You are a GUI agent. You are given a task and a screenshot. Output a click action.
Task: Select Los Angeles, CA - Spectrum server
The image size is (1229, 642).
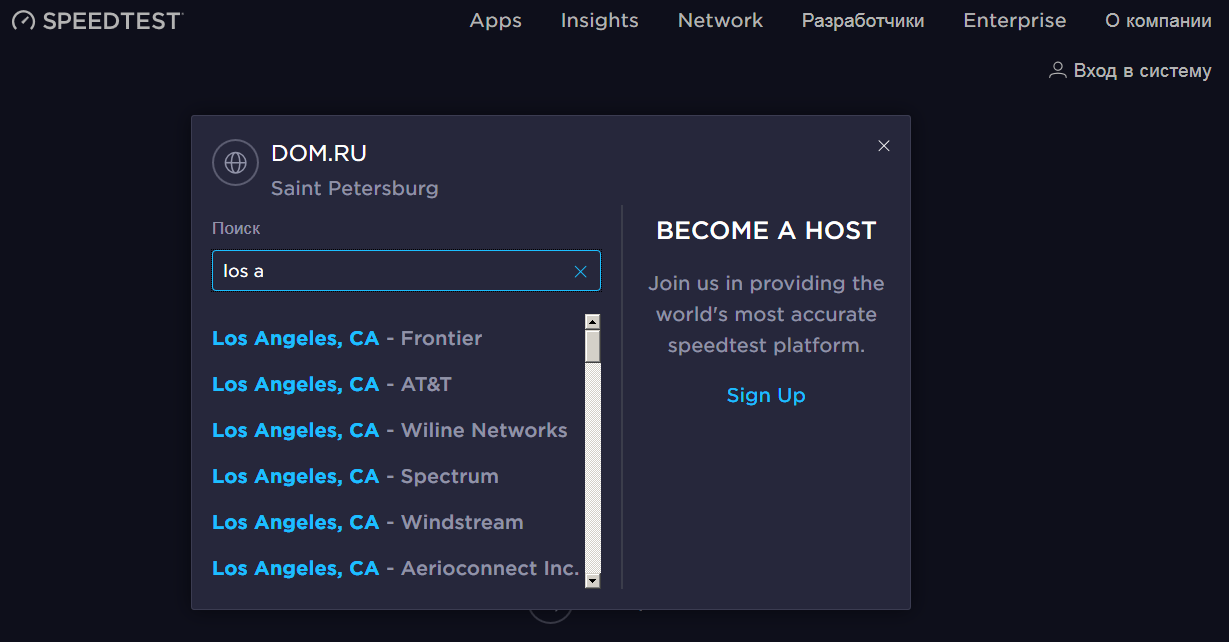(x=355, y=476)
